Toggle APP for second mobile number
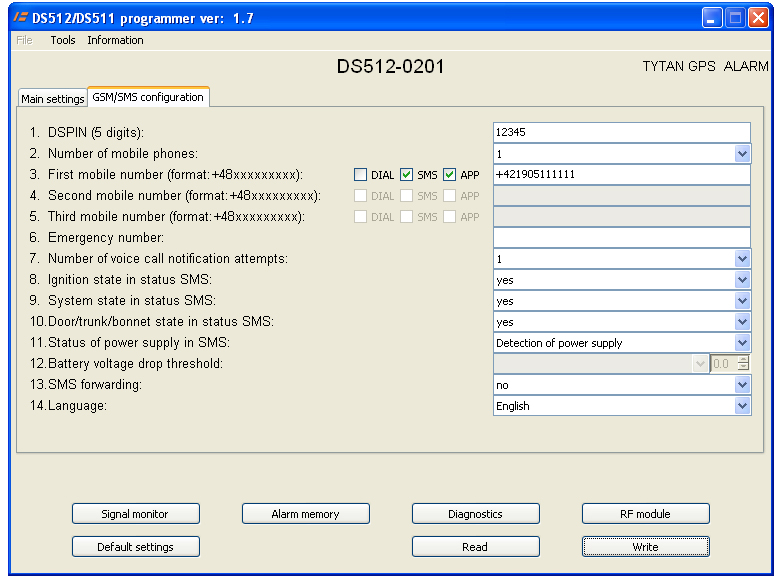This screenshot has width=783, height=583. (x=449, y=196)
